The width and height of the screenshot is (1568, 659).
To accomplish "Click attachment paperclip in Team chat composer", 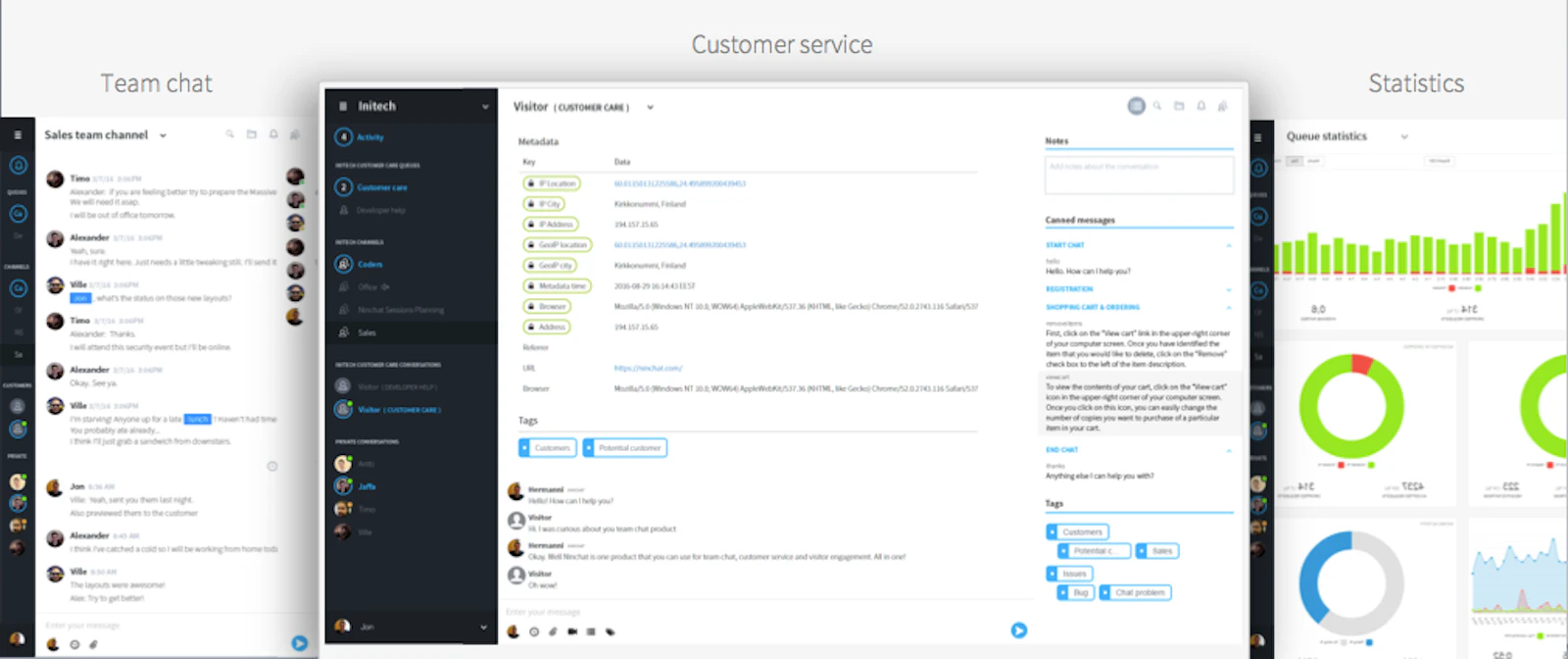I will [x=94, y=644].
